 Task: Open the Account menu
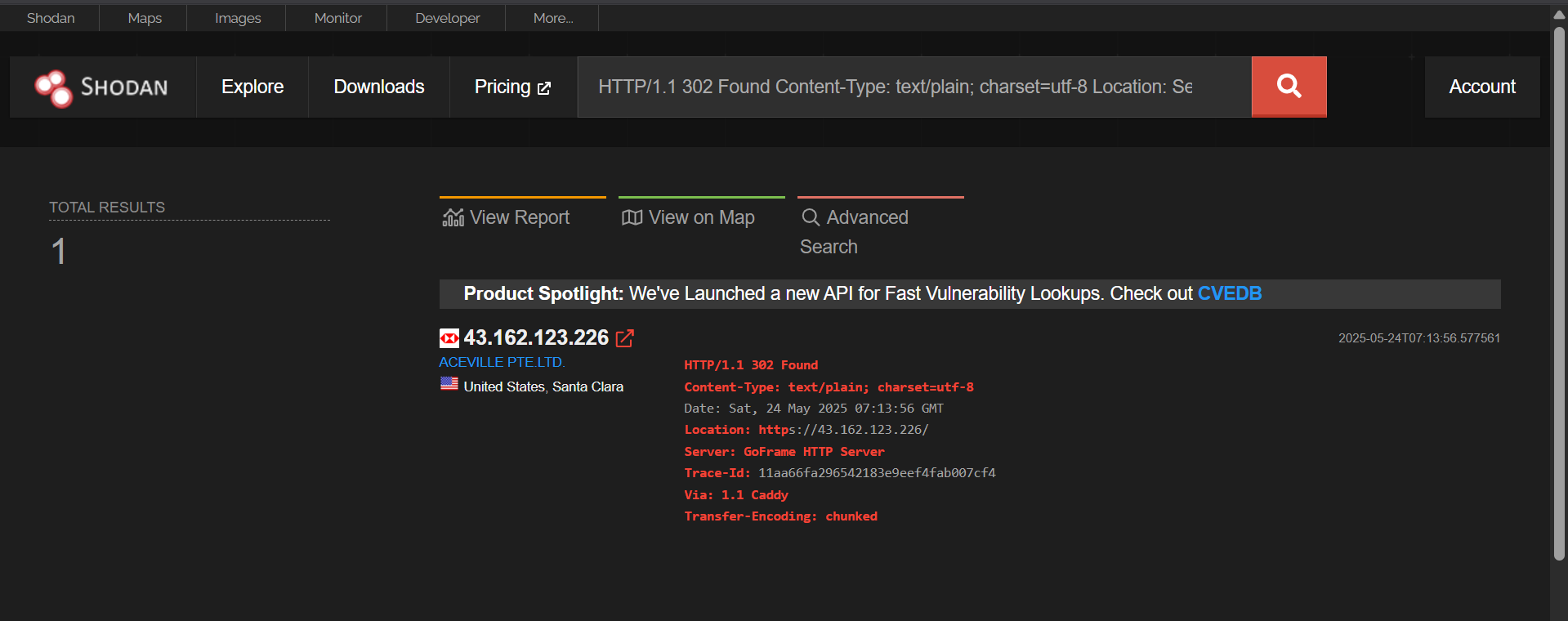click(1481, 87)
